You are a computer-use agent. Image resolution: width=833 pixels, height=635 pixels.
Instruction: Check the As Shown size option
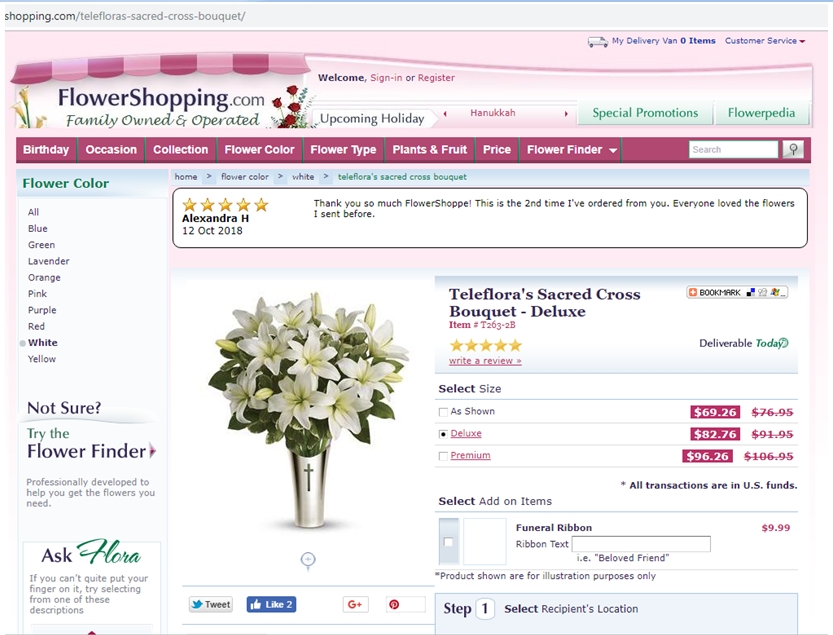tap(444, 411)
